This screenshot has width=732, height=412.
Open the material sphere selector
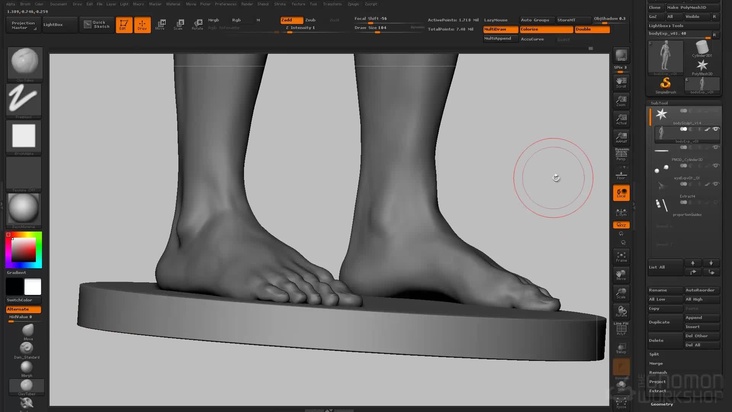point(24,209)
